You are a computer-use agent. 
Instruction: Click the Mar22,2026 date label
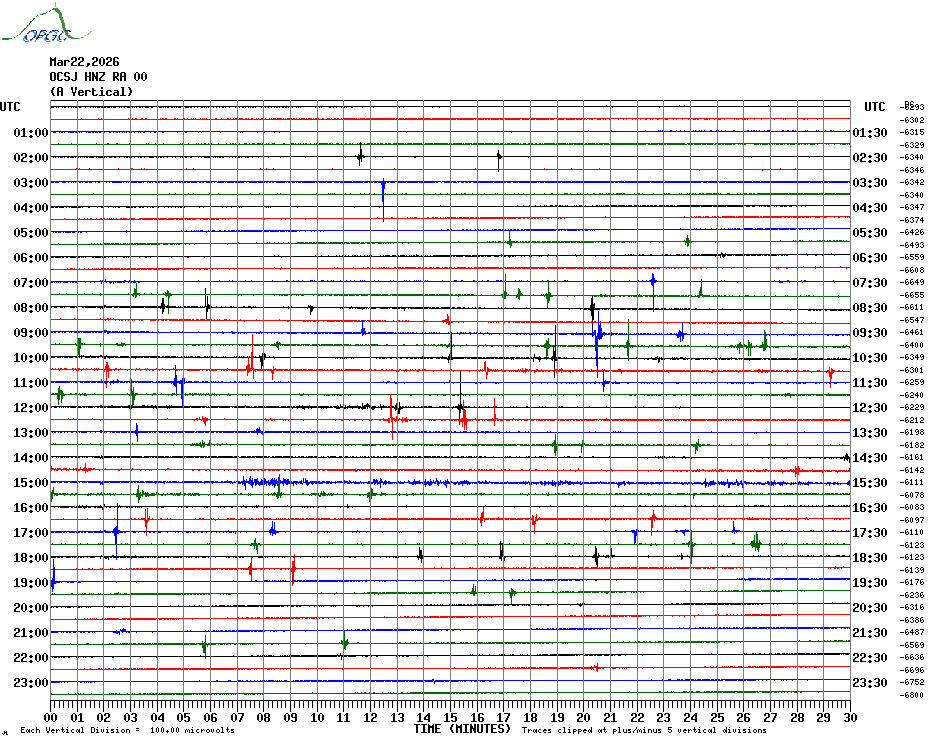pyautogui.click(x=84, y=61)
